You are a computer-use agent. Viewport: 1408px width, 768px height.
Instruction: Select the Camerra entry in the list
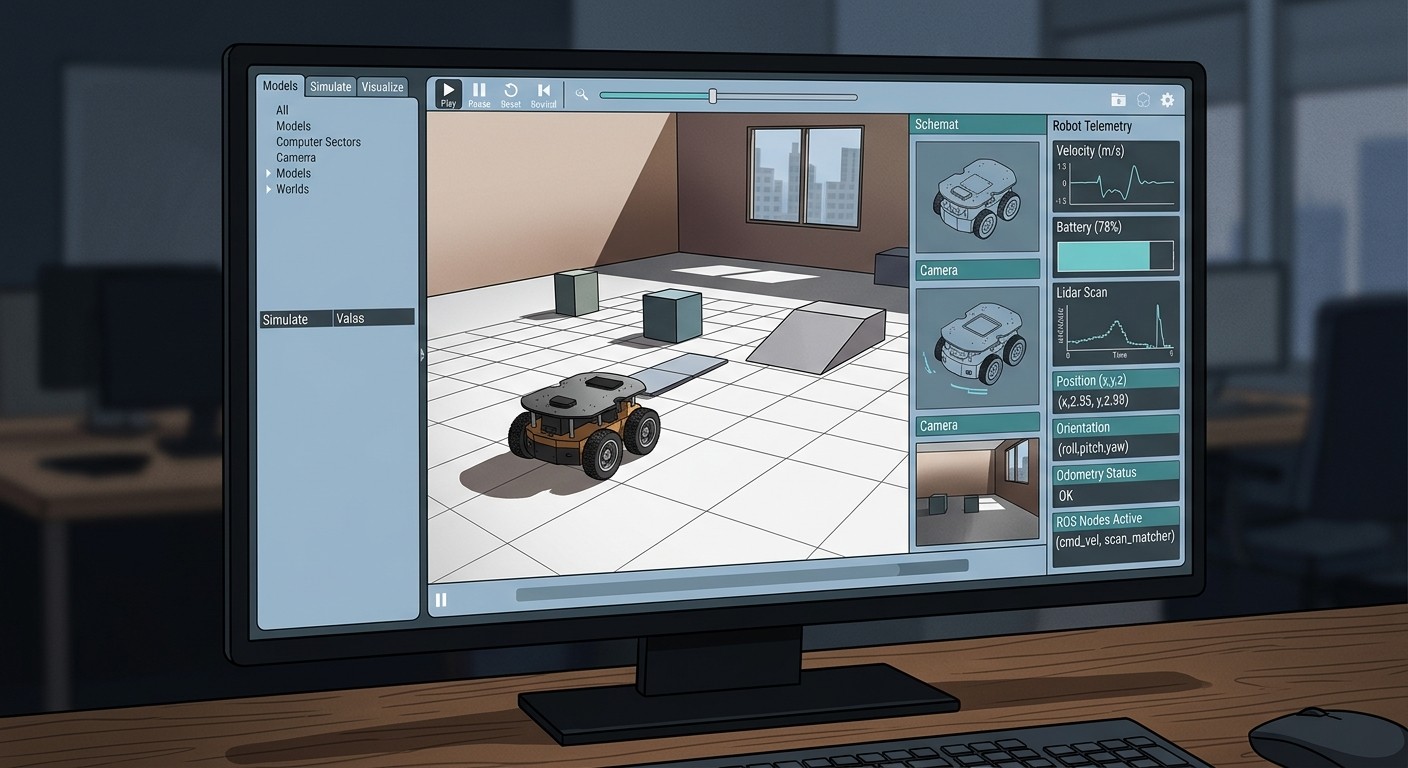(295, 157)
